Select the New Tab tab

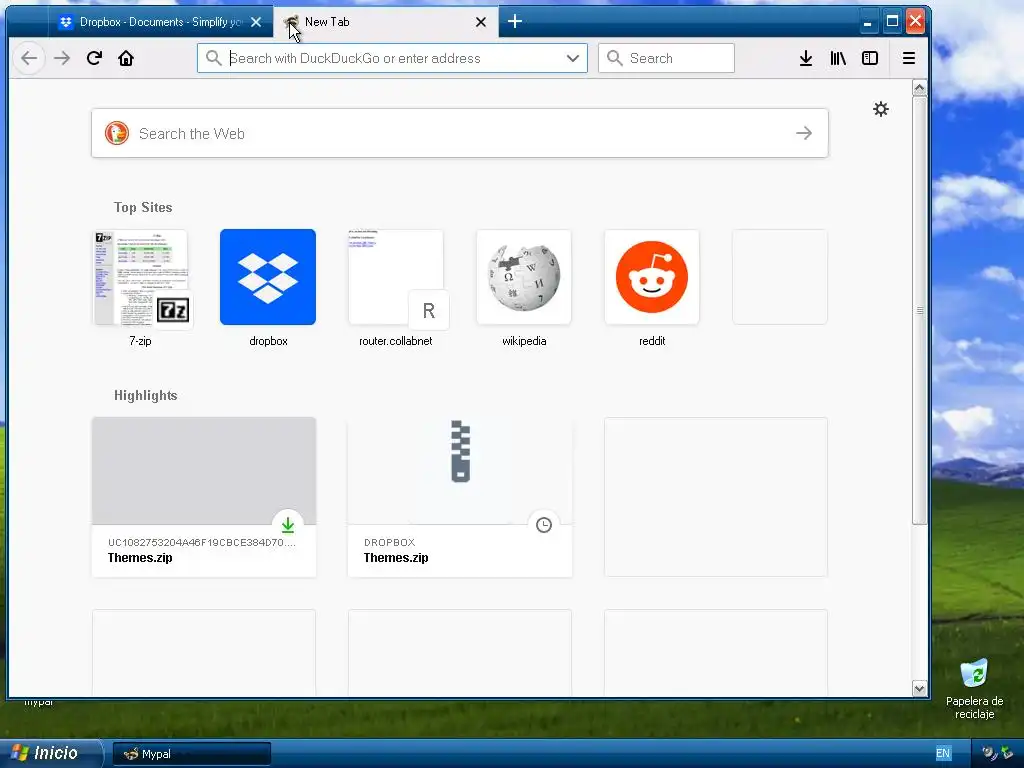tap(386, 22)
